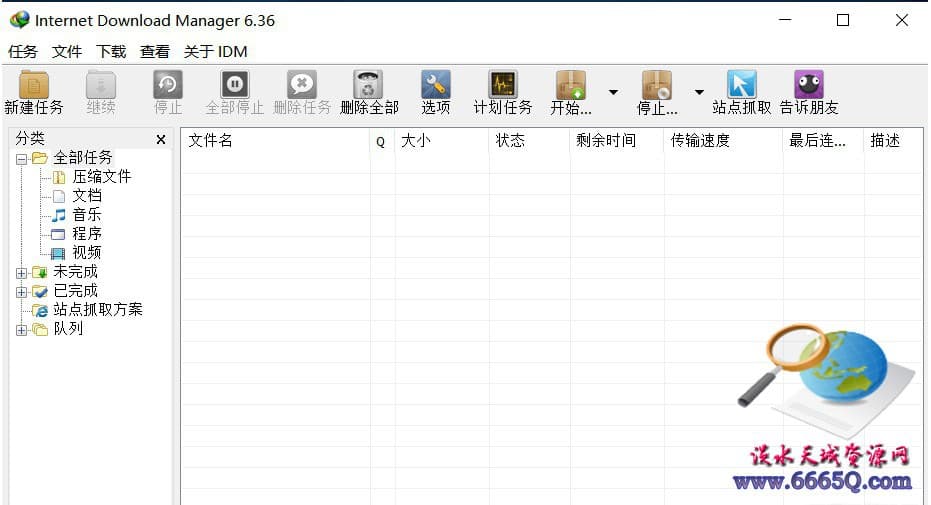This screenshot has width=931, height=505.
Task: Sort by 大小 column header
Action: coord(442,141)
